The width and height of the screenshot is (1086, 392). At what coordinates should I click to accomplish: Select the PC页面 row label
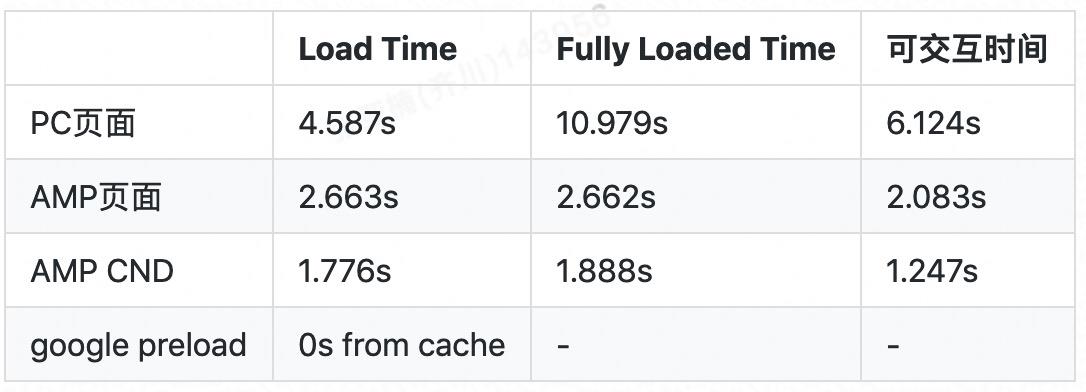coord(82,123)
